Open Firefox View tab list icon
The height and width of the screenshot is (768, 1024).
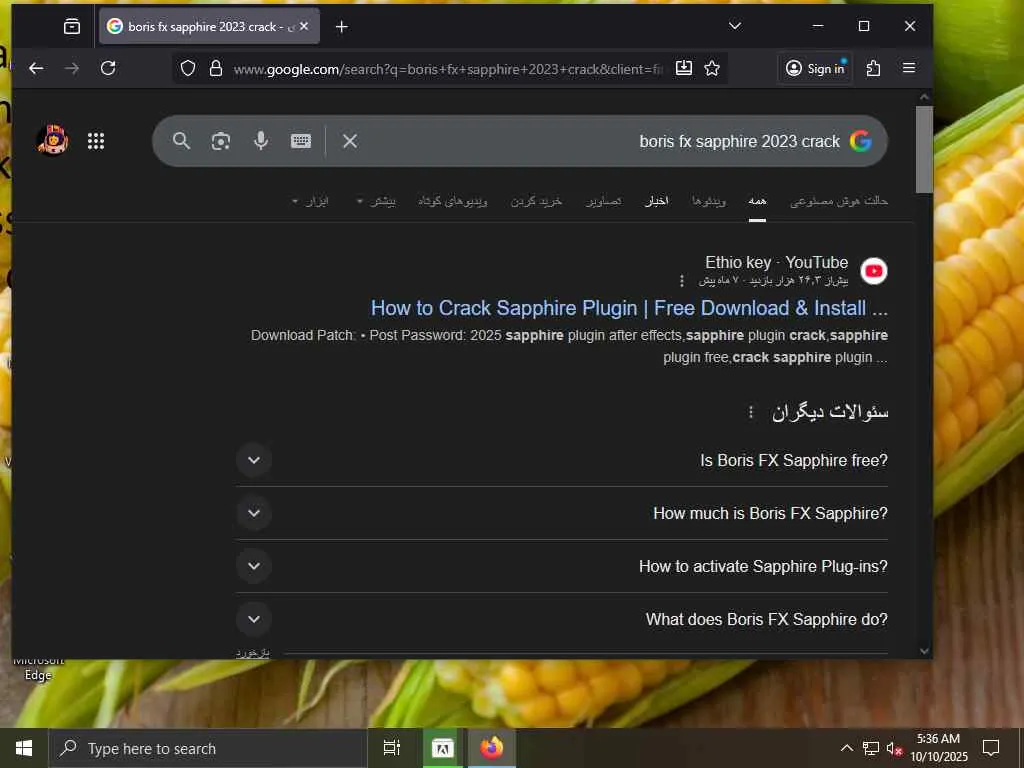(x=72, y=26)
